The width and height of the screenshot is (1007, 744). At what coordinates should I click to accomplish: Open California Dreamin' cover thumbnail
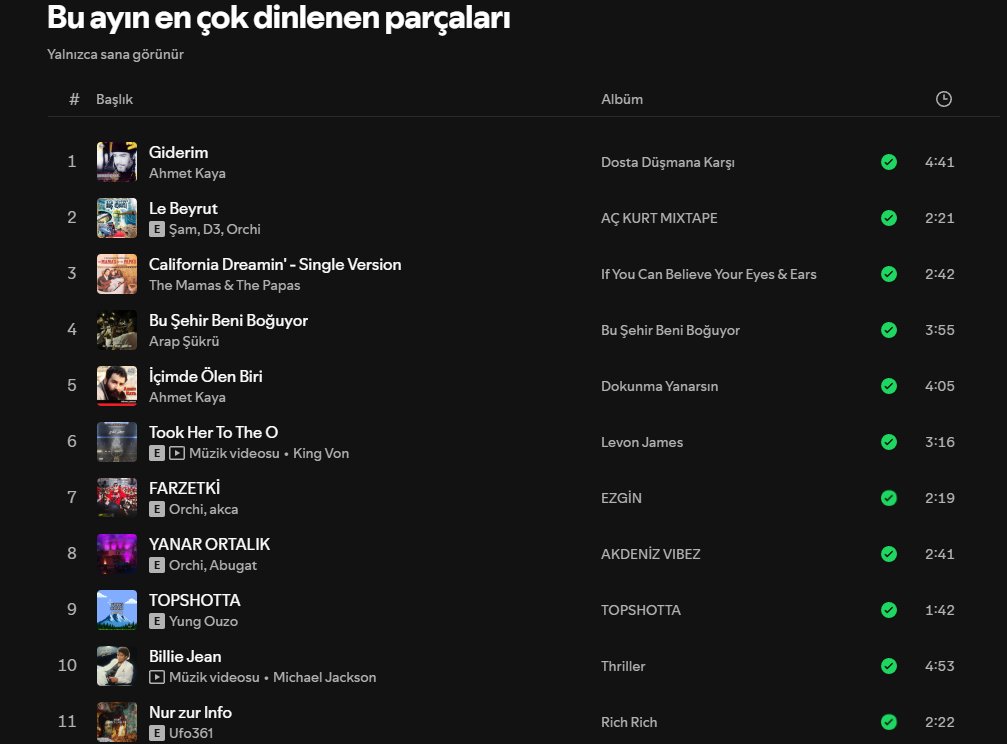(x=117, y=274)
